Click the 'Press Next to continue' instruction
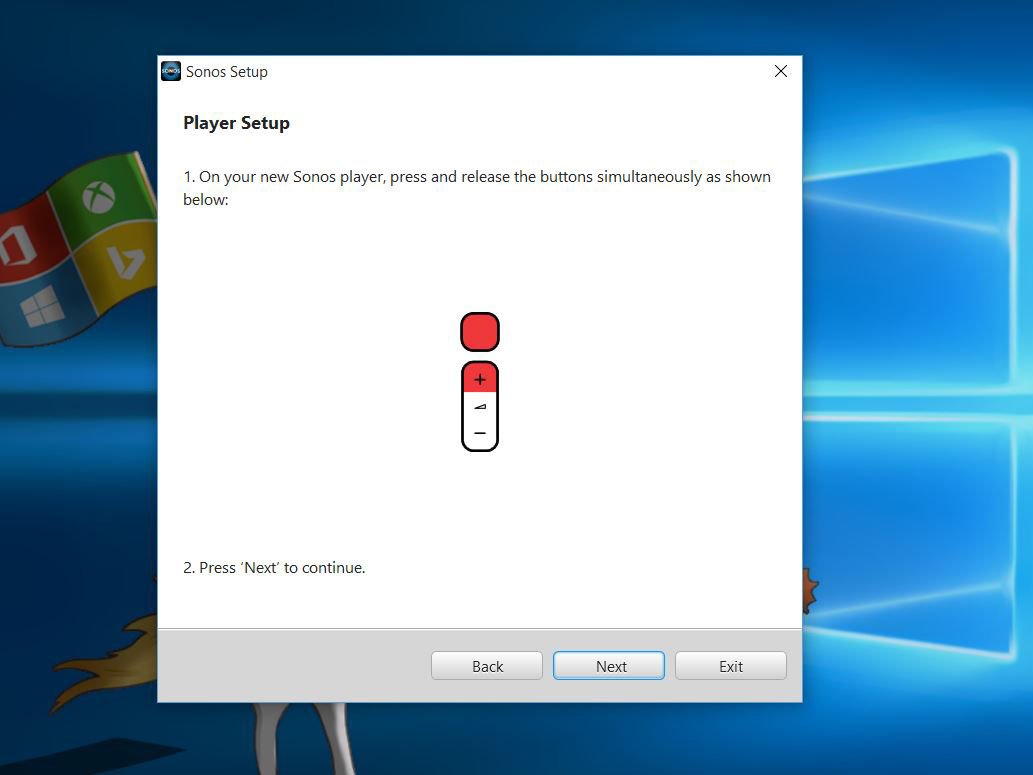The height and width of the screenshot is (775, 1033). [273, 567]
